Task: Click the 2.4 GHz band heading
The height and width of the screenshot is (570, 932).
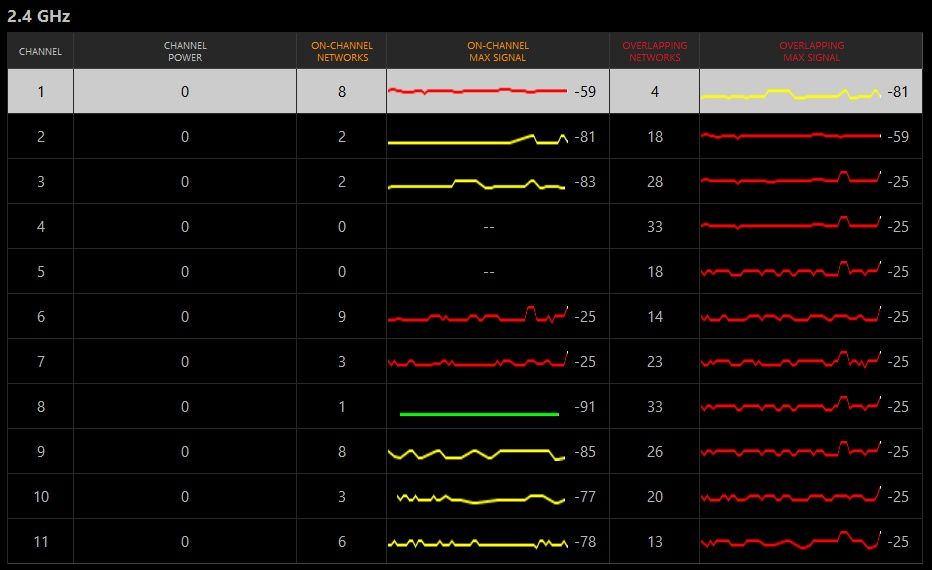Action: click(x=38, y=16)
